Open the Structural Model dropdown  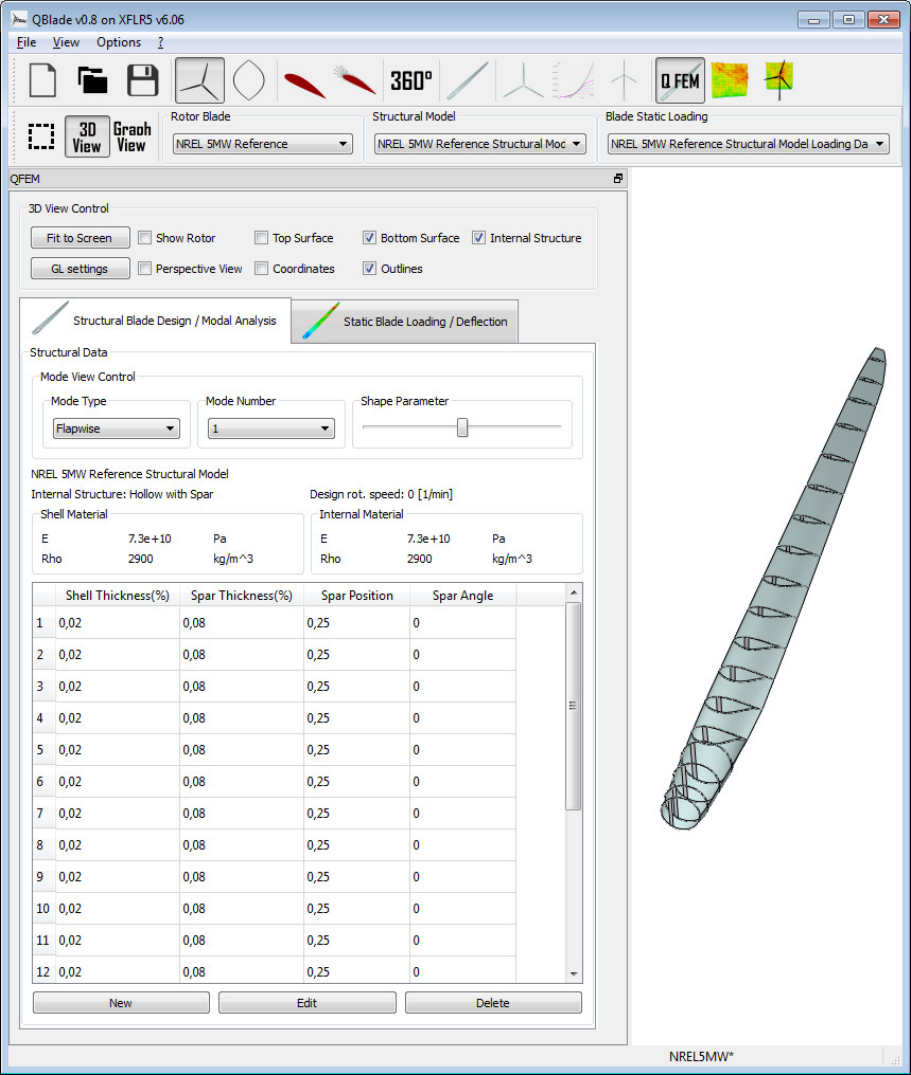pyautogui.click(x=480, y=144)
